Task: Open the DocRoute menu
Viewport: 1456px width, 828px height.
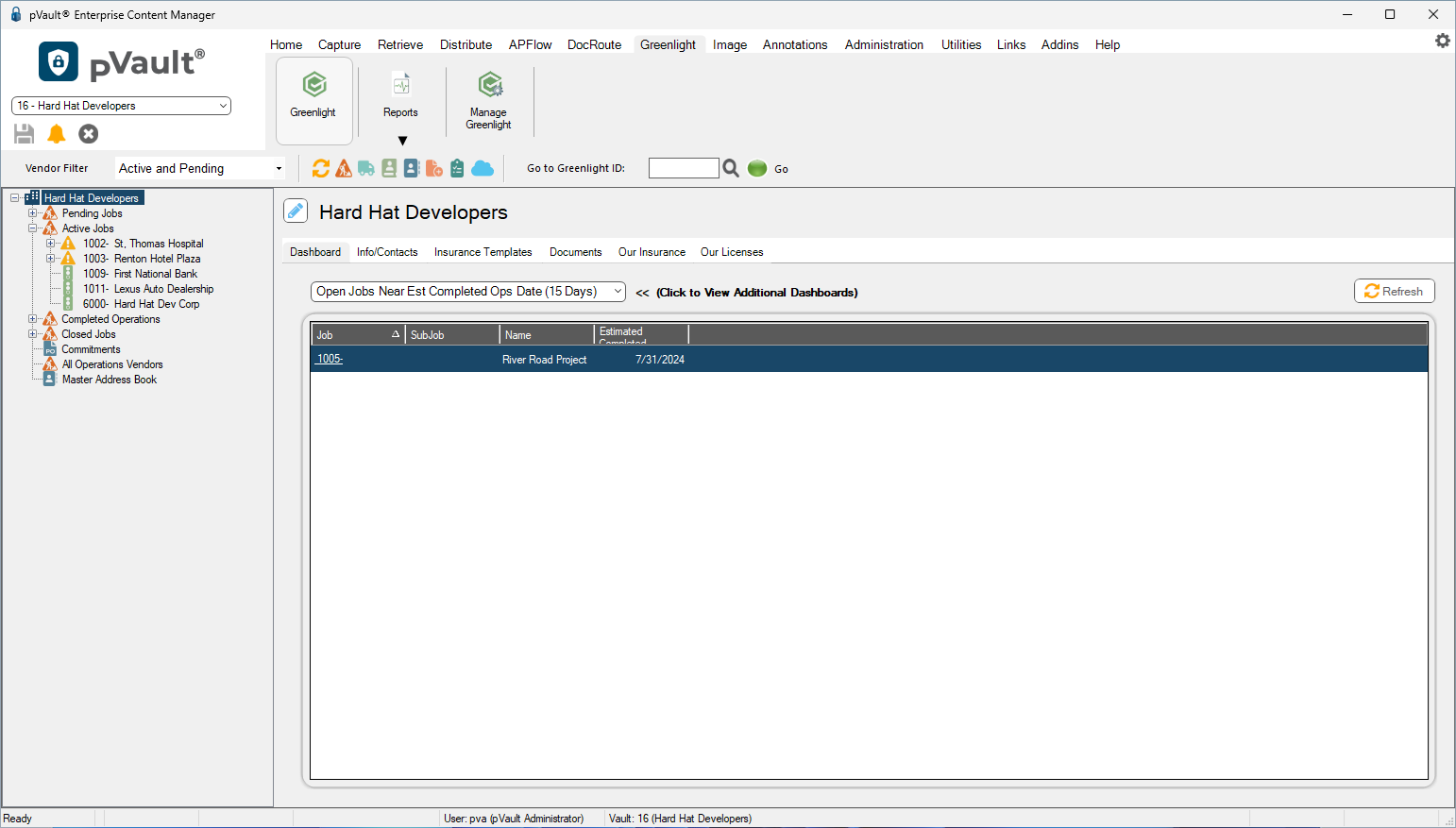Action: 594,44
